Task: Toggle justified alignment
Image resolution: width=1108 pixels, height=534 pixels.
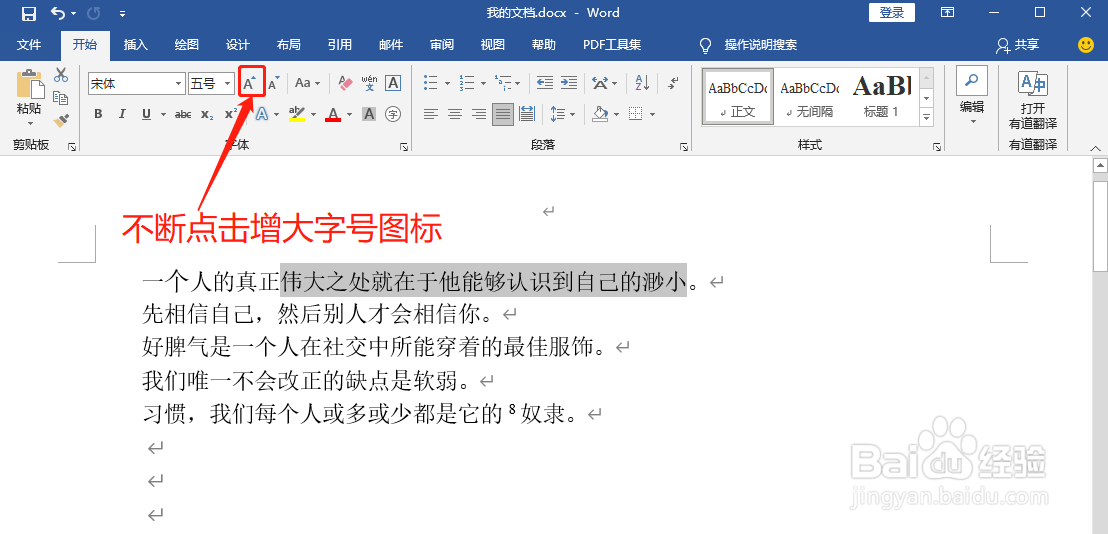Action: 503,114
